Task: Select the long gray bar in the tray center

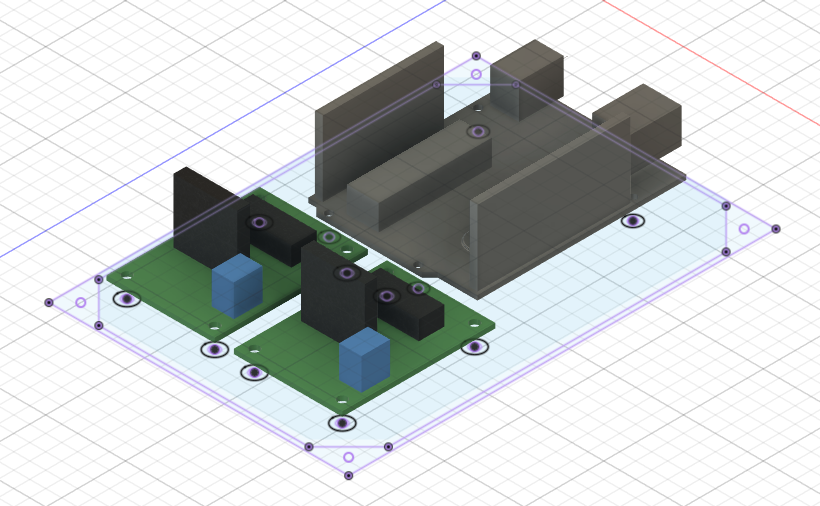Action: (419, 175)
